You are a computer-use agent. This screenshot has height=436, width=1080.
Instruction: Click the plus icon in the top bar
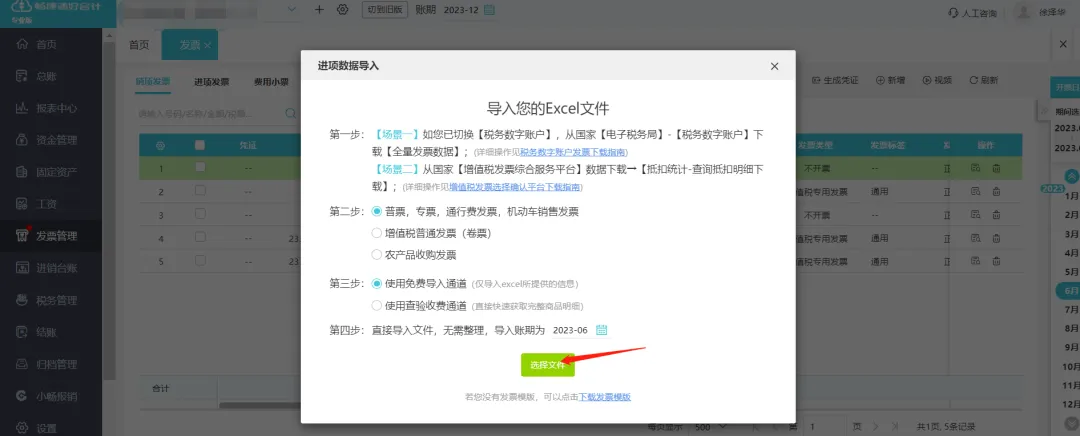tap(319, 10)
